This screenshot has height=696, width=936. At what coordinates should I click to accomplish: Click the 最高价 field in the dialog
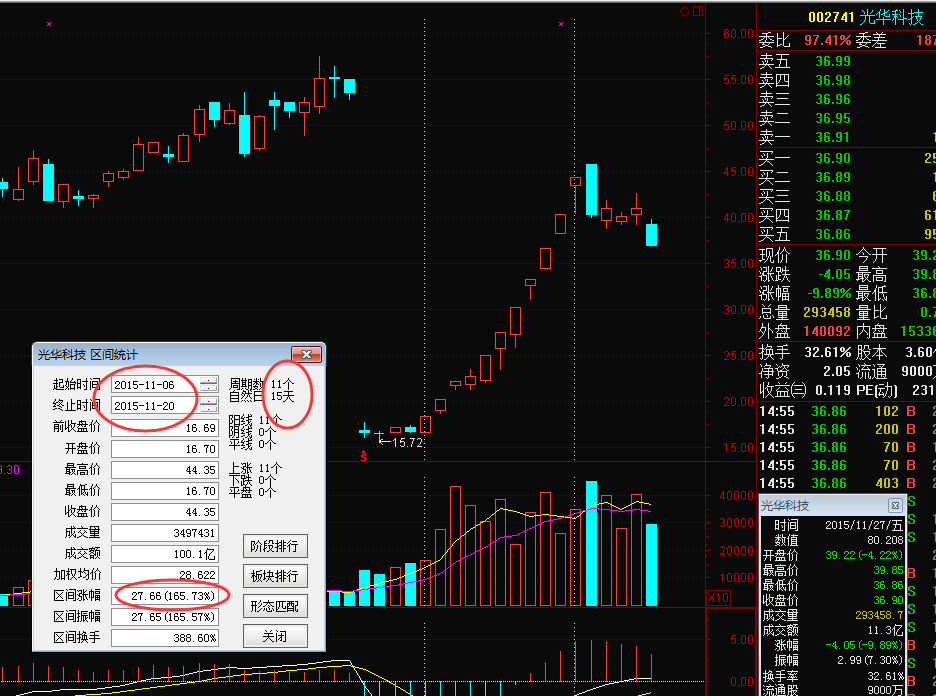[165, 470]
